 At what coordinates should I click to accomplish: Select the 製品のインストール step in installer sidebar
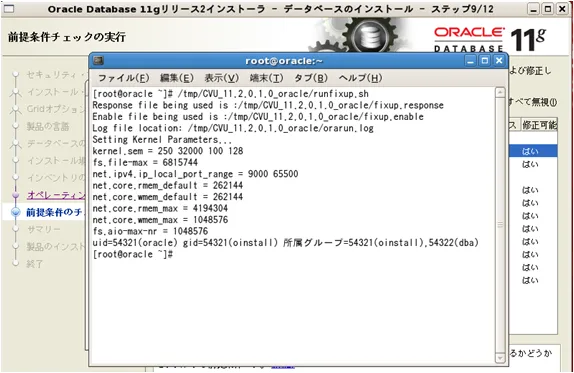[56, 247]
